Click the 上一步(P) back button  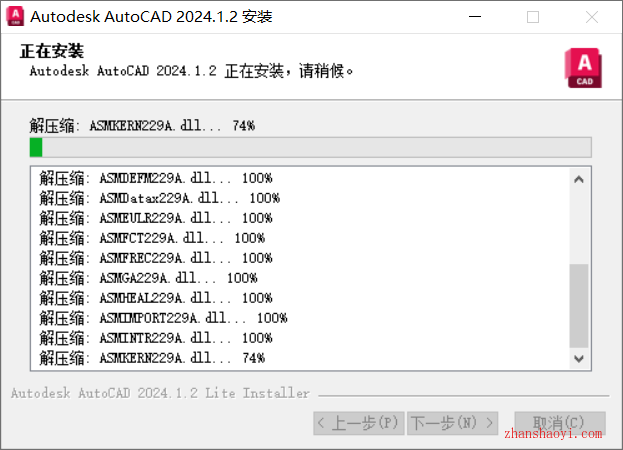point(359,423)
